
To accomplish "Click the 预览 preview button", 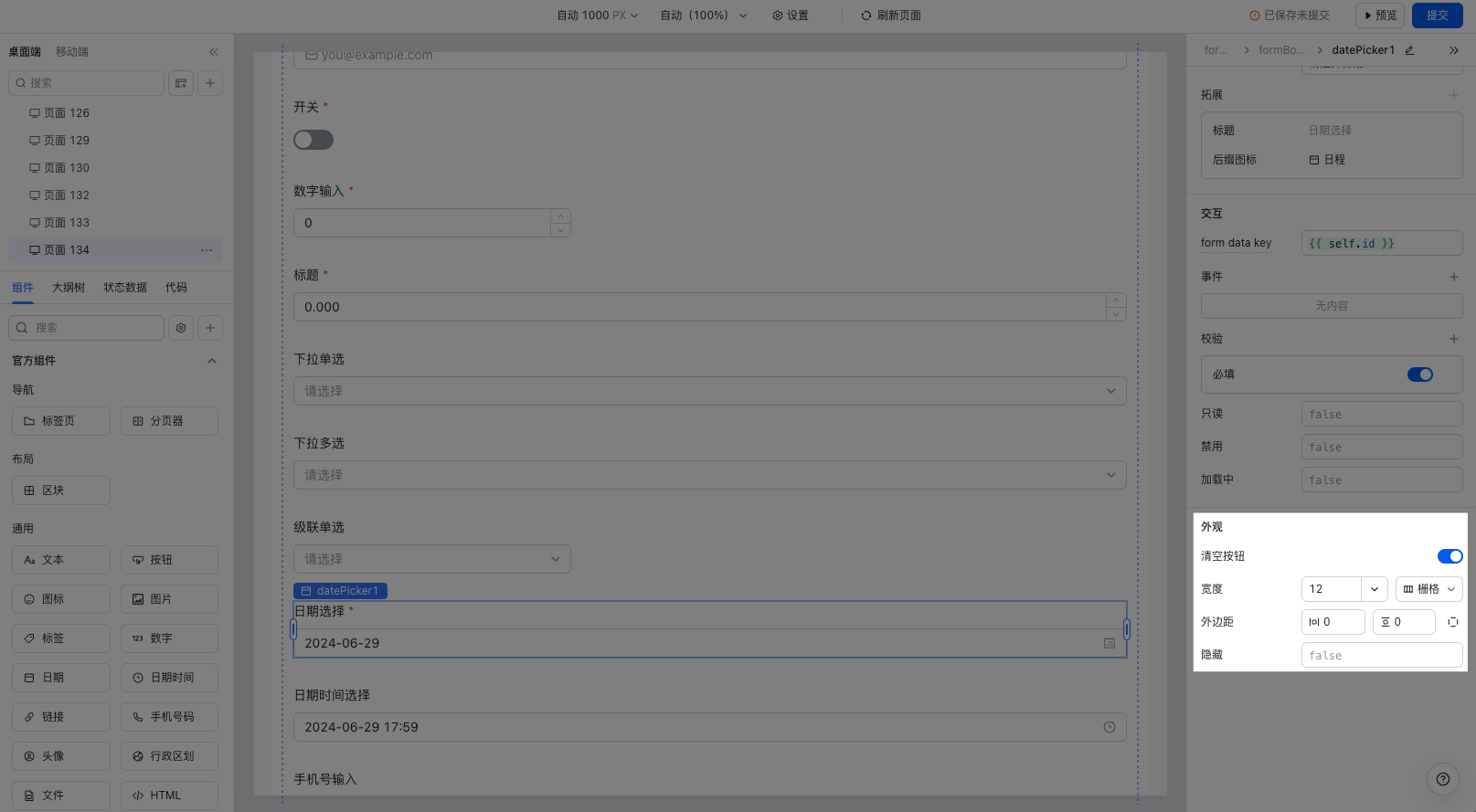I will 1380,16.
